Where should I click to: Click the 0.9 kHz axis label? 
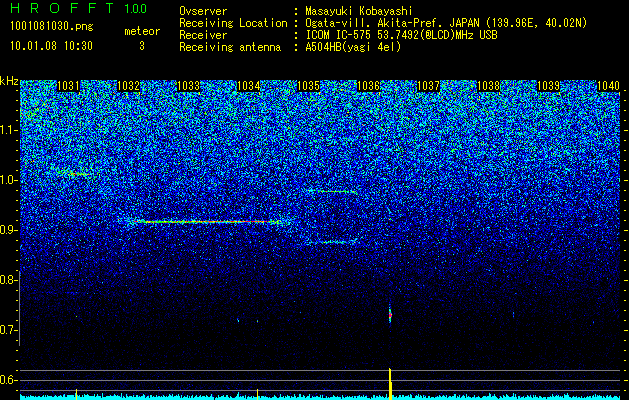click(8, 230)
